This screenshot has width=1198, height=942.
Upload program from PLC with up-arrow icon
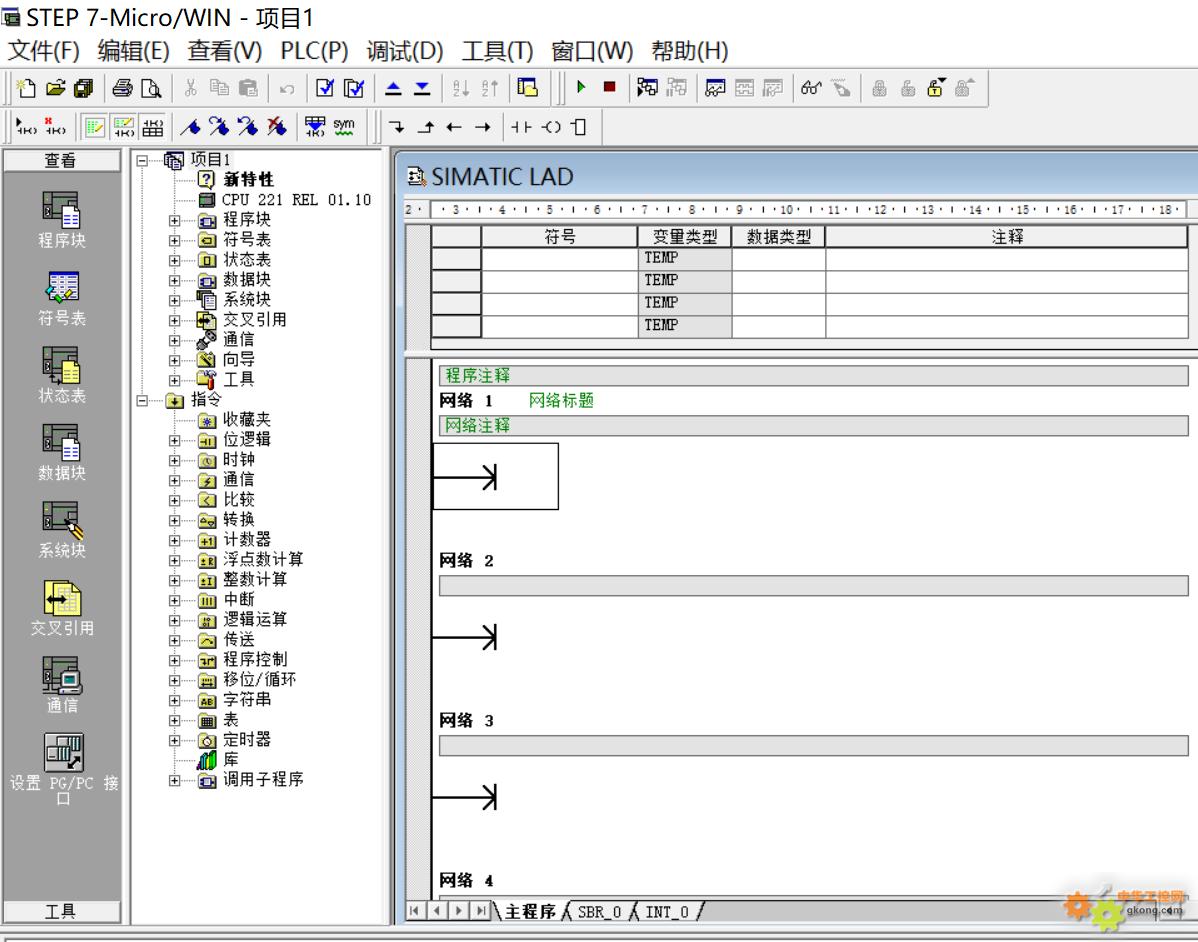tap(393, 88)
